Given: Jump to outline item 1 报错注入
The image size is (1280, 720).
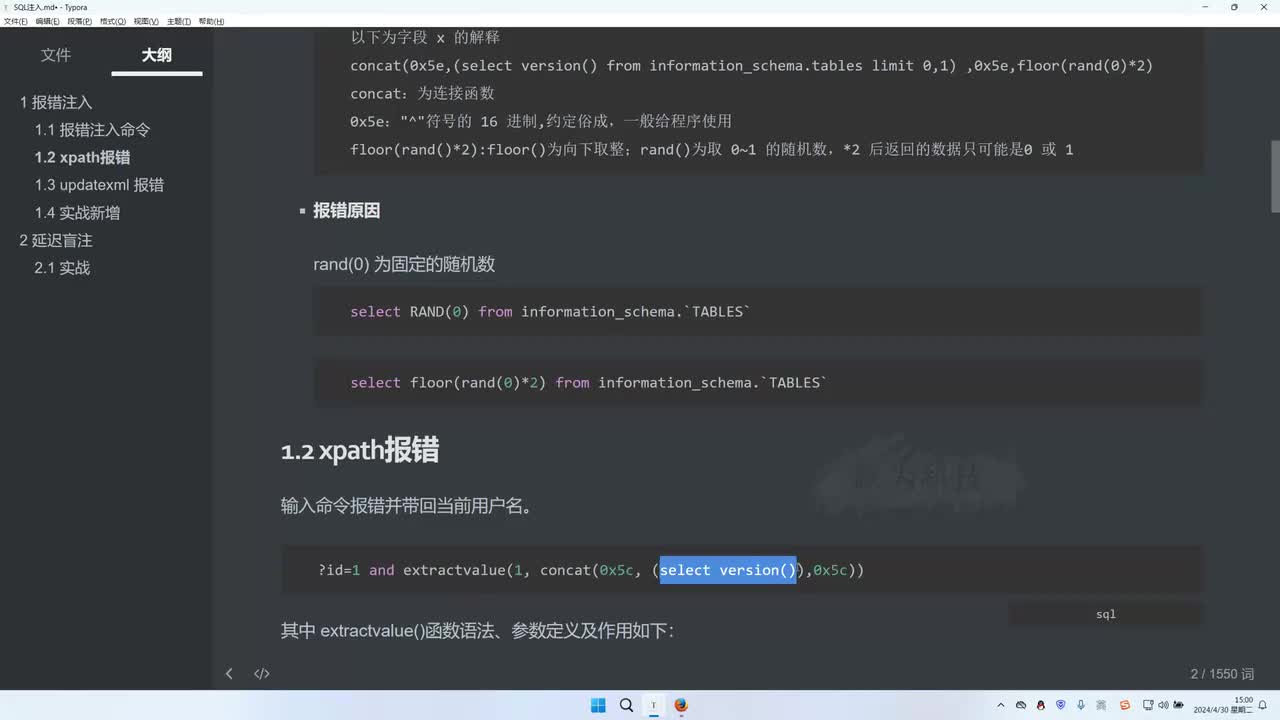Looking at the screenshot, I should tap(56, 102).
